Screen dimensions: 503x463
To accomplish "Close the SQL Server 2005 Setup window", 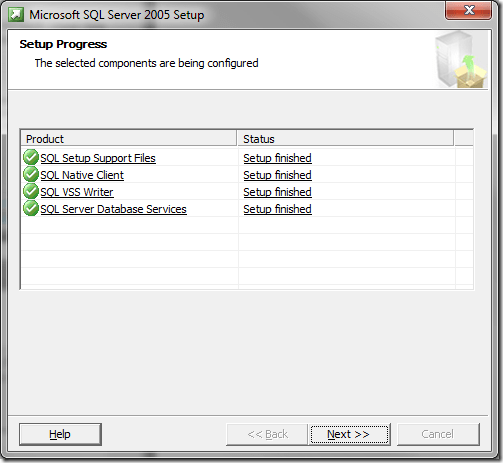I will [x=468, y=10].
